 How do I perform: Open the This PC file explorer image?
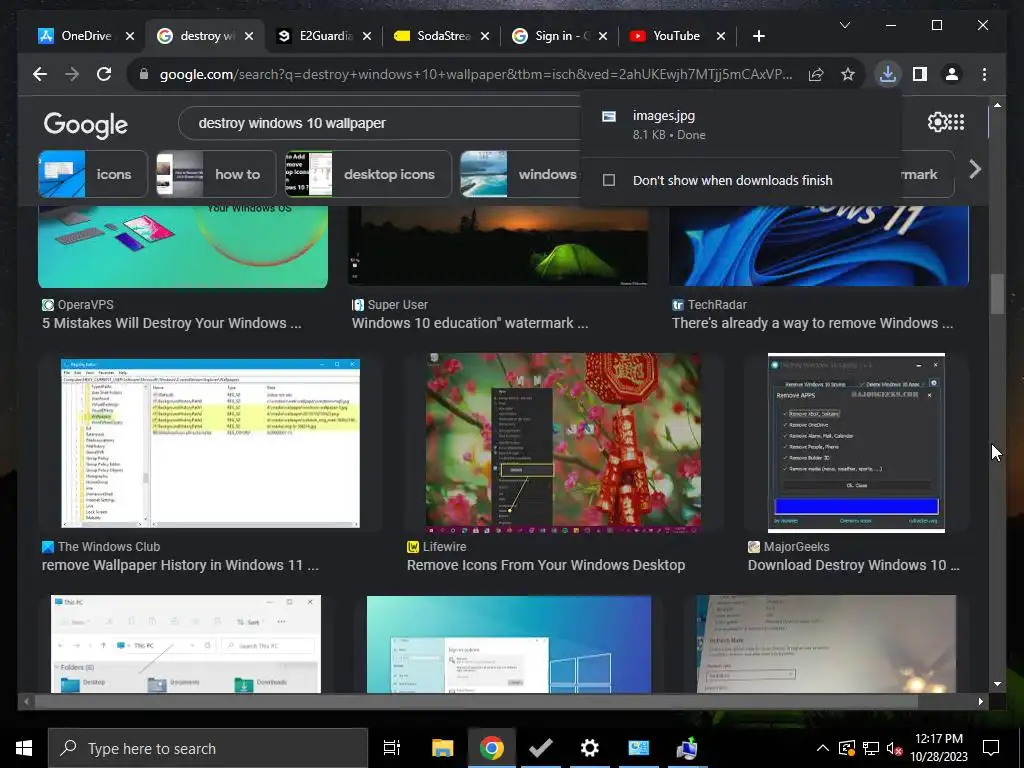pos(186,644)
